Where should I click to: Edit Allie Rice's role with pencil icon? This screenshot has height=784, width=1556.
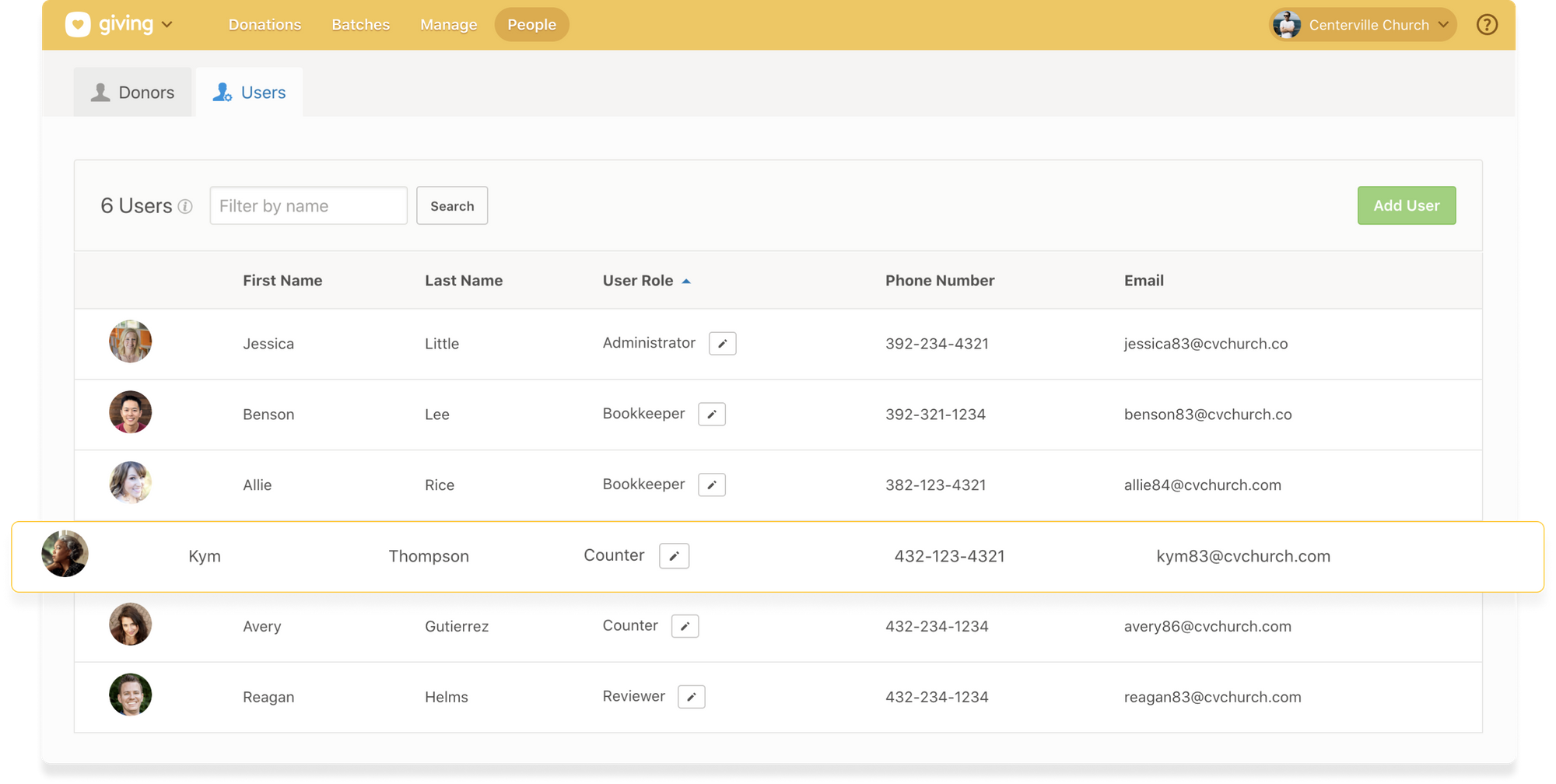tap(711, 485)
